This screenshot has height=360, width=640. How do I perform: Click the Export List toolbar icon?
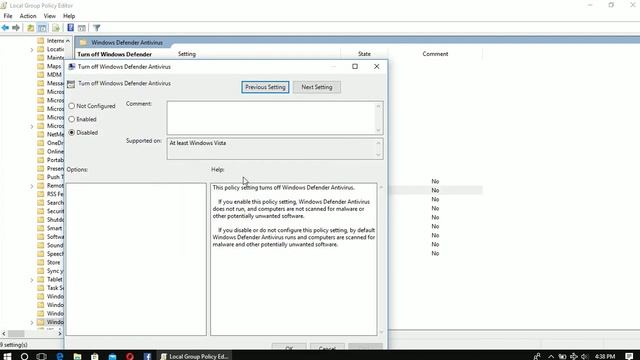[56, 28]
